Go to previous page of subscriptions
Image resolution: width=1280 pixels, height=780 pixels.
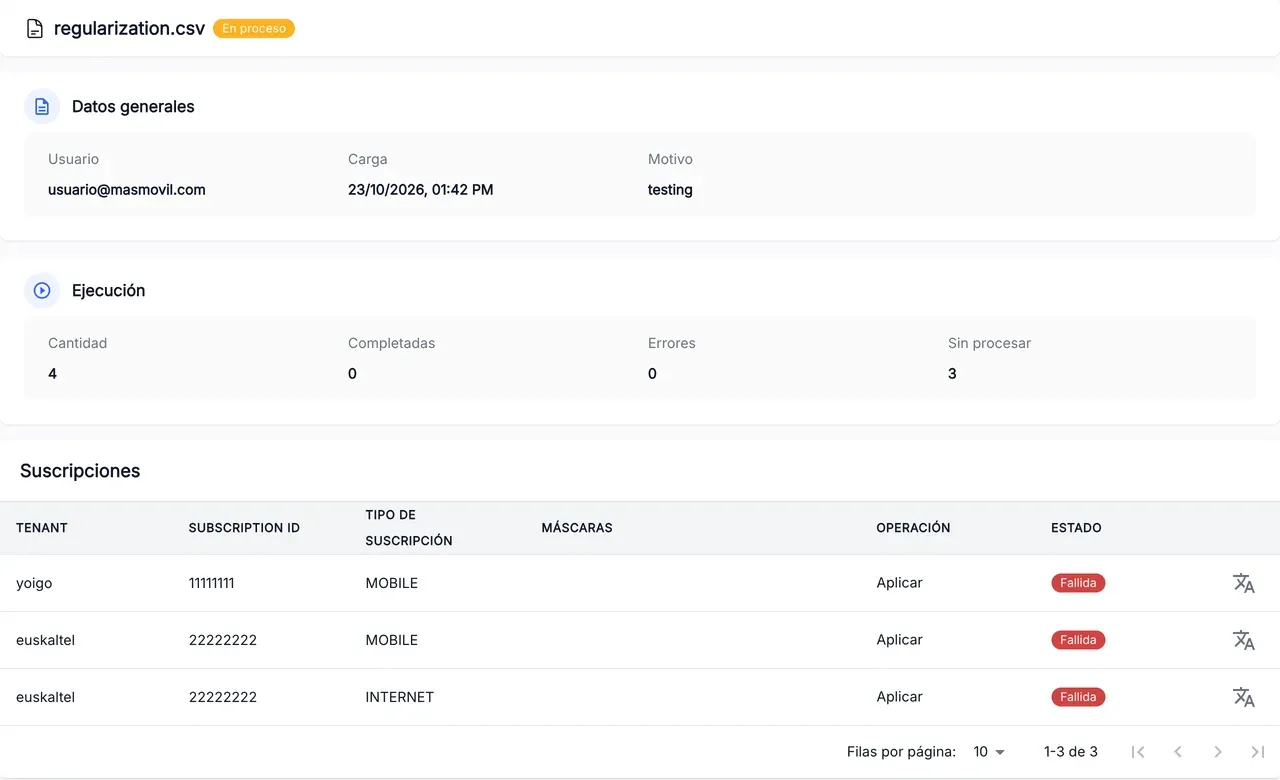(1178, 752)
